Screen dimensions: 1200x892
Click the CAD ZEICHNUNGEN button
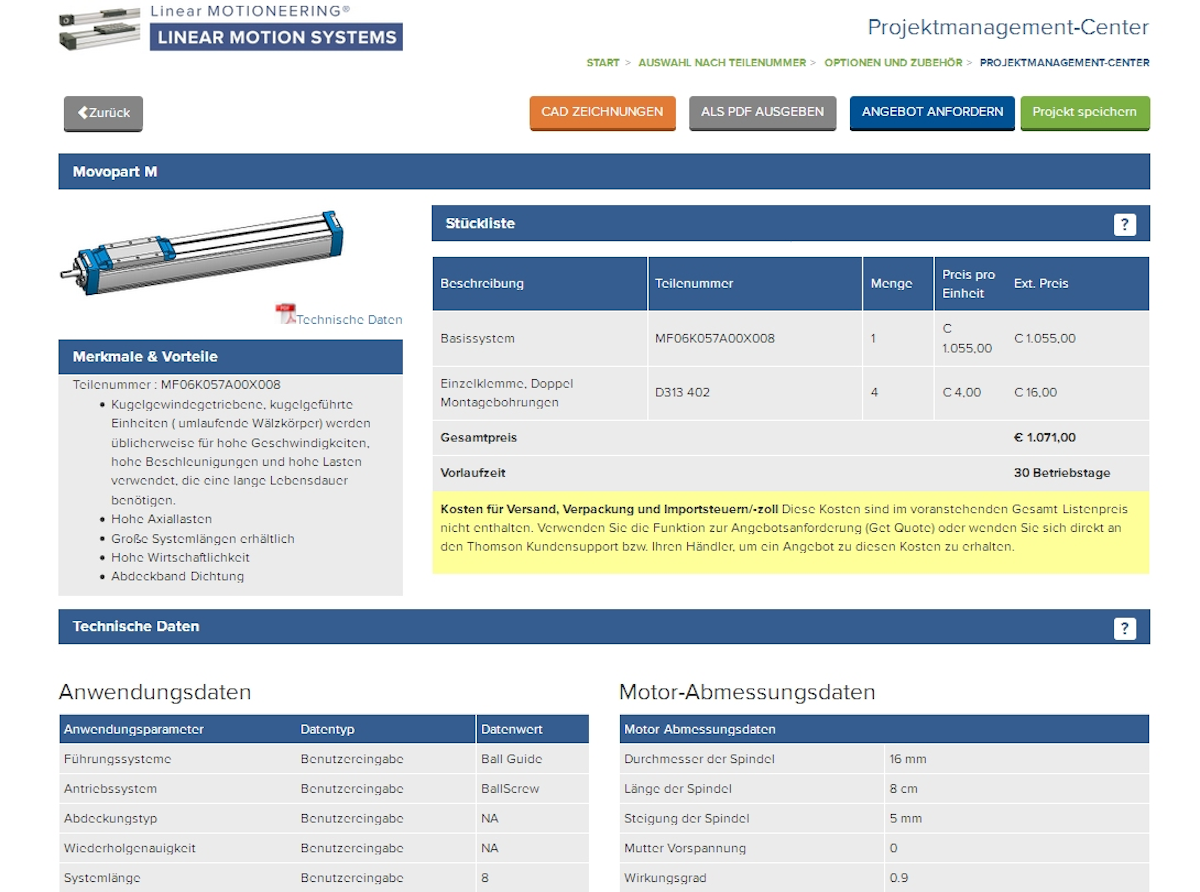pos(602,112)
